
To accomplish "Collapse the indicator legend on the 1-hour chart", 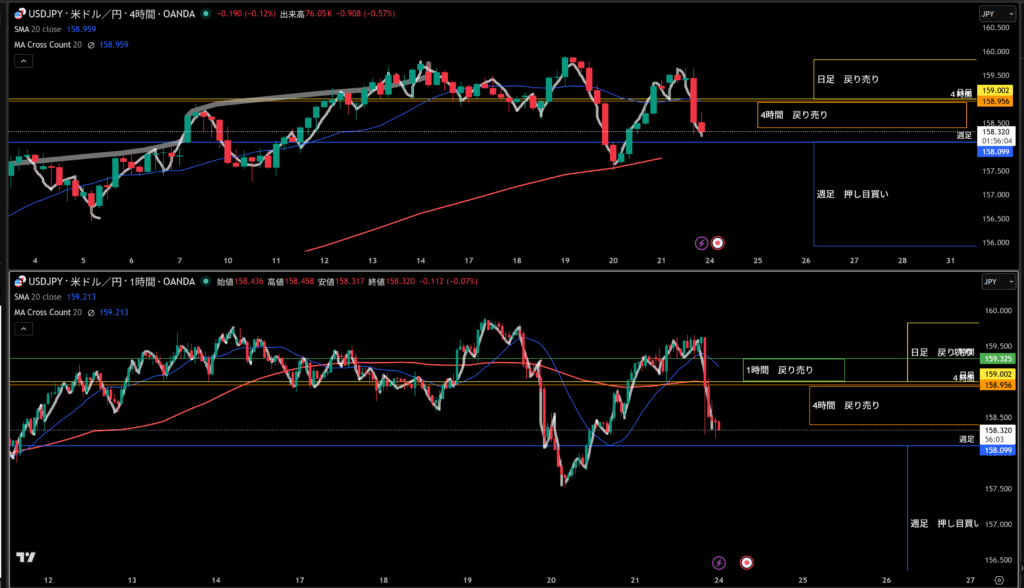I will 24,329.
